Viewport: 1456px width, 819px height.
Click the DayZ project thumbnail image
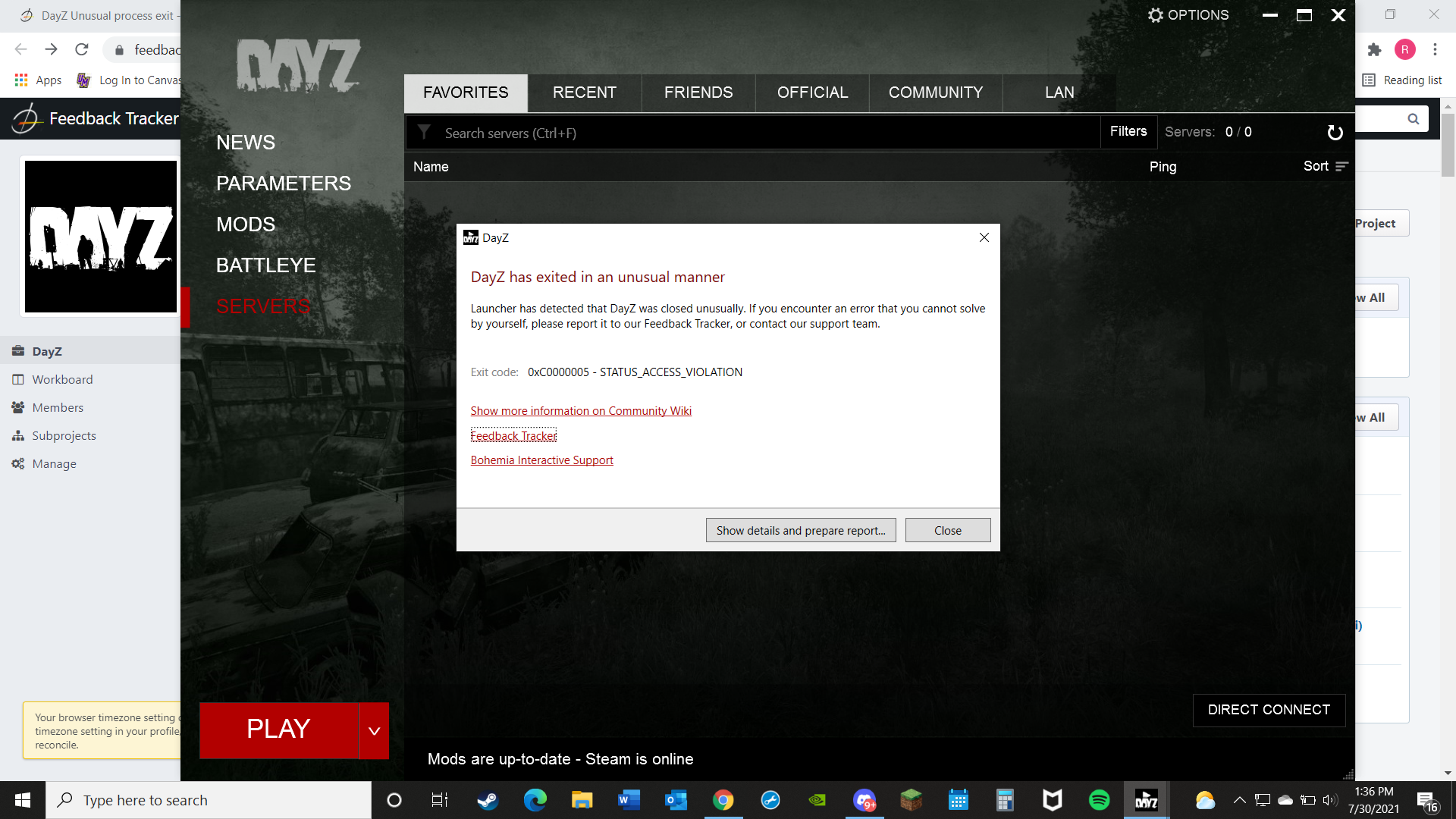click(101, 237)
